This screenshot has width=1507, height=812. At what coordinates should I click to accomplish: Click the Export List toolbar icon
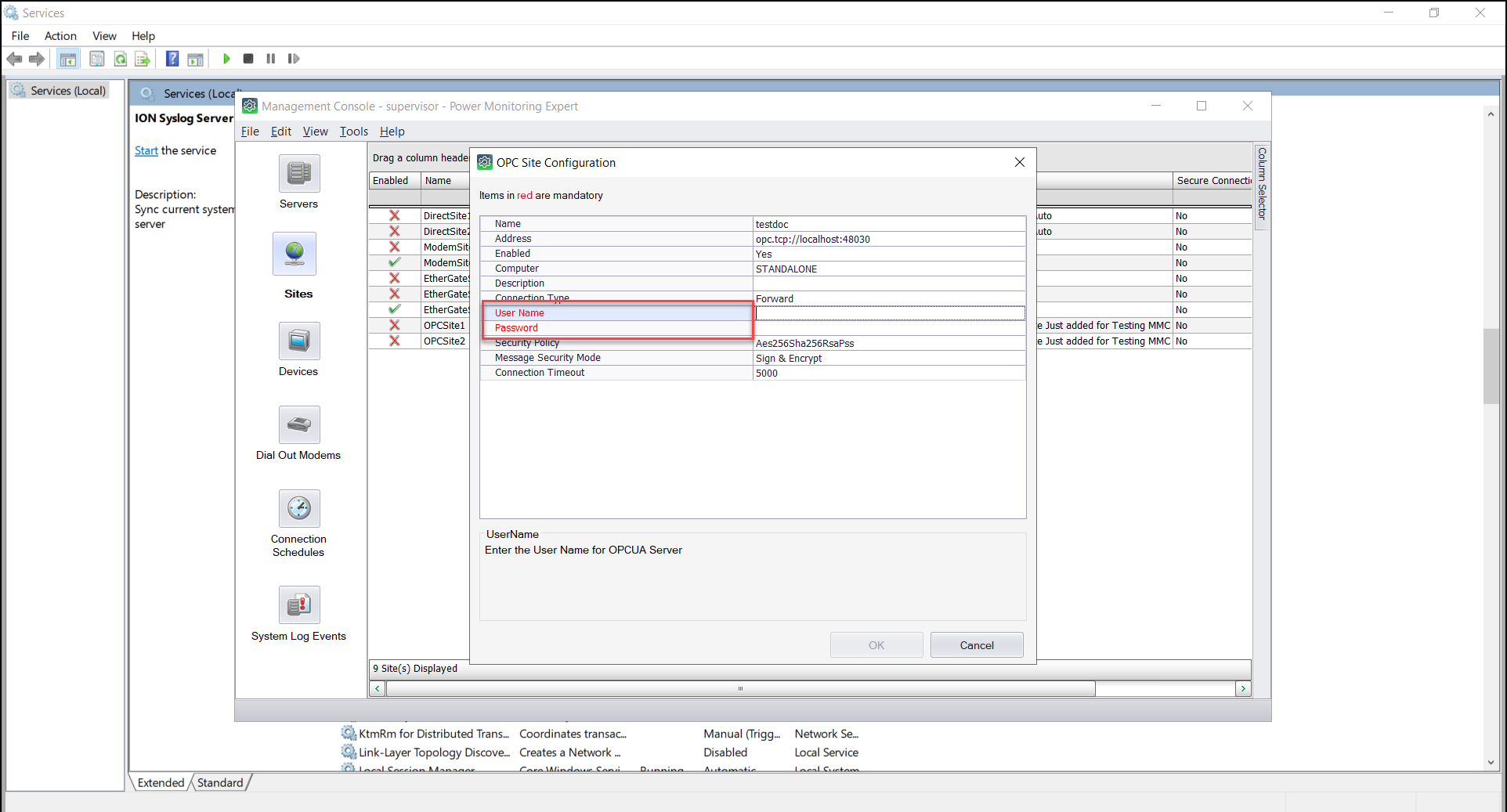click(x=143, y=59)
